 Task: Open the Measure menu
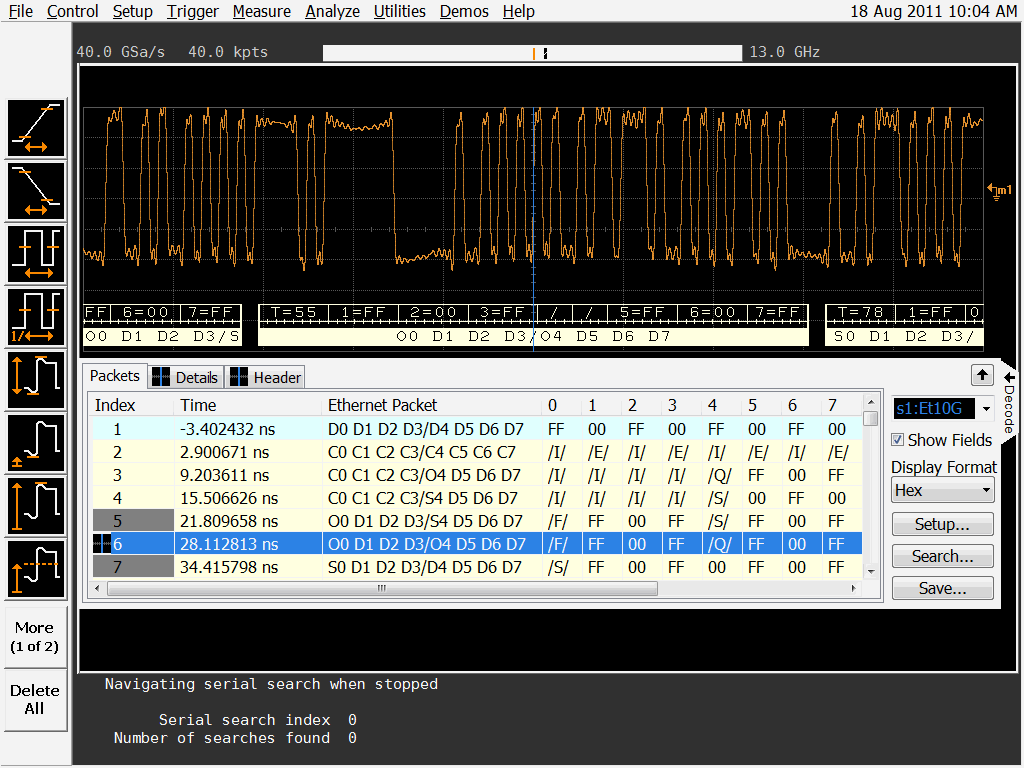click(262, 11)
